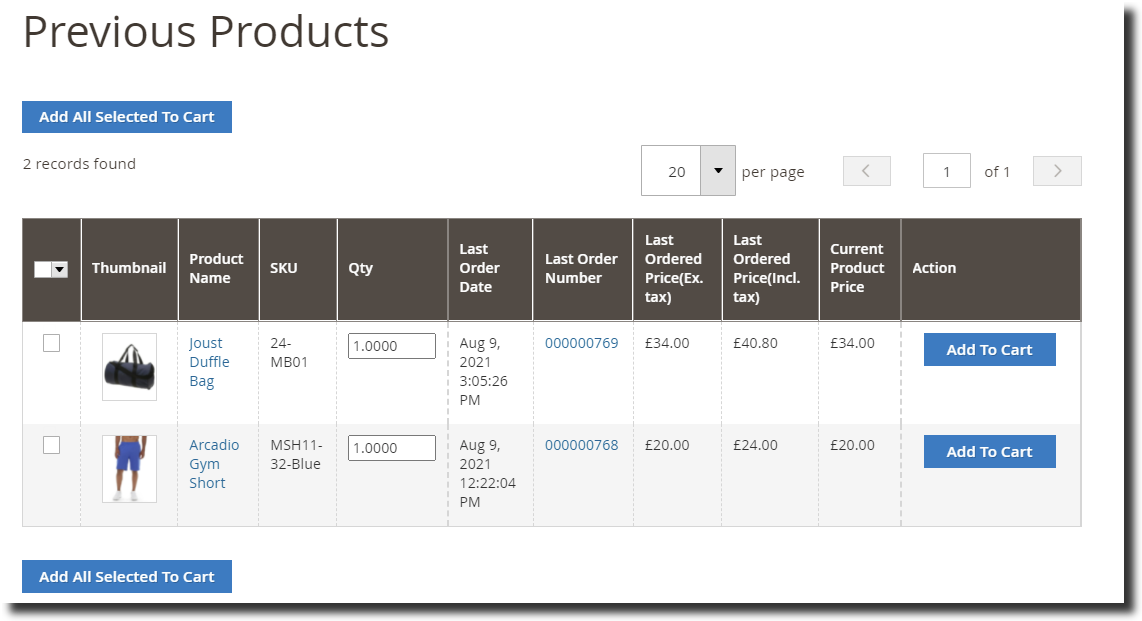This screenshot has width=1142, height=621.
Task: Open the Arcadio Gym Short thumbnail image
Action: pyautogui.click(x=129, y=468)
